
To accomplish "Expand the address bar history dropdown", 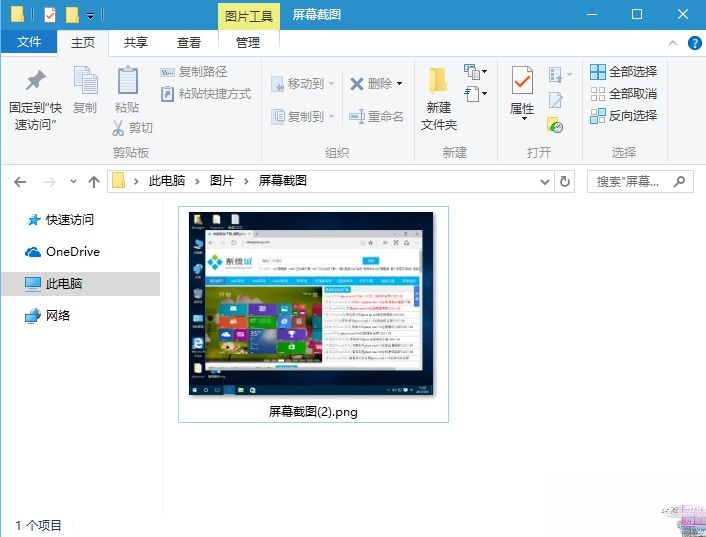I will click(545, 182).
